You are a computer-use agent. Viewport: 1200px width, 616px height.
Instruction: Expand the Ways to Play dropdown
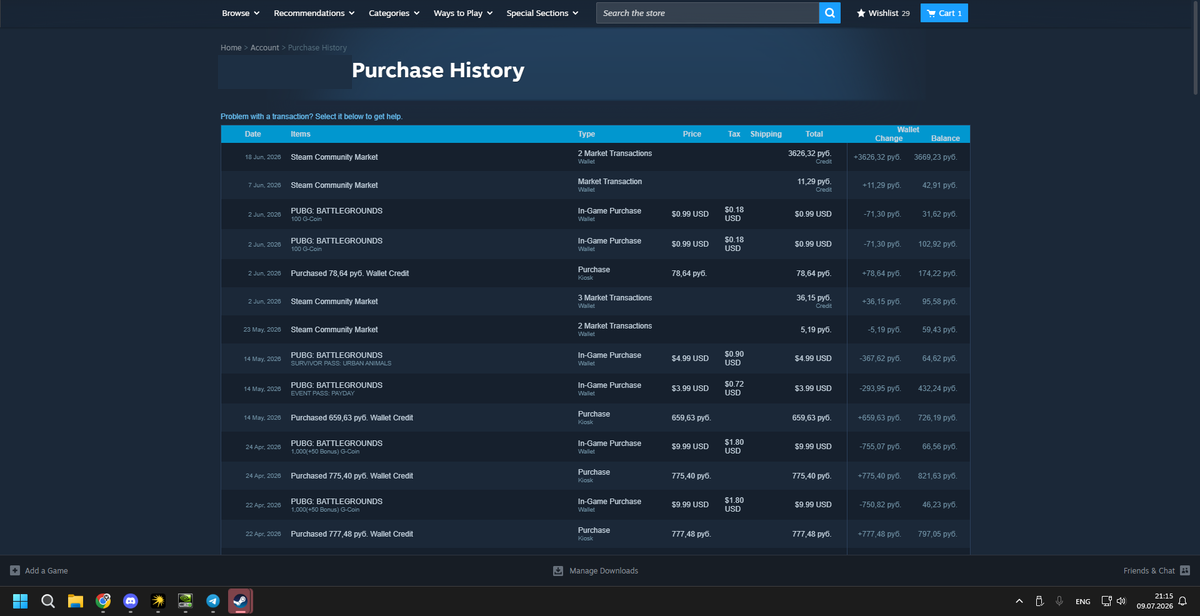[x=463, y=13]
